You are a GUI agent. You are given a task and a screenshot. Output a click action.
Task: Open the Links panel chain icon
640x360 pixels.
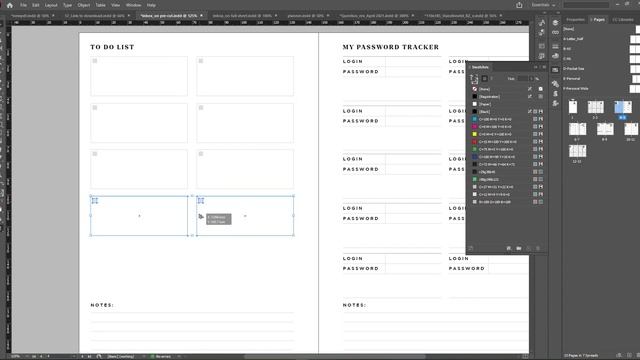tap(555, 32)
